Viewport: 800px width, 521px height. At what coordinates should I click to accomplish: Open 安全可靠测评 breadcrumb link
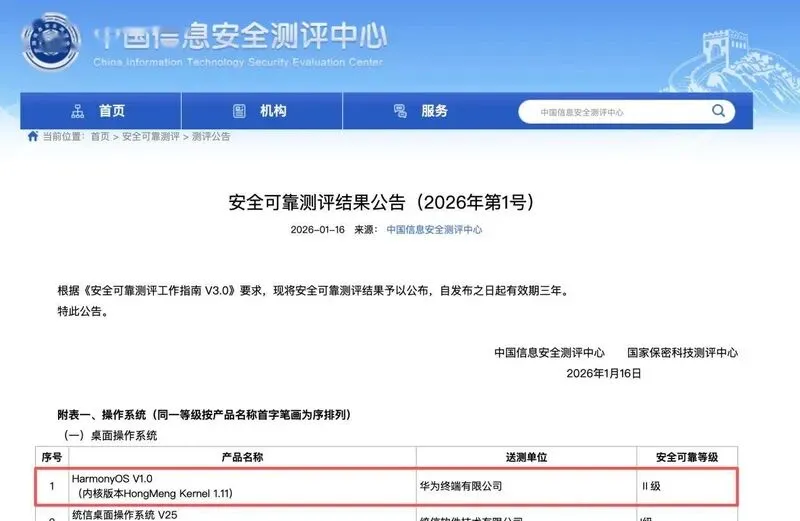coord(151,136)
